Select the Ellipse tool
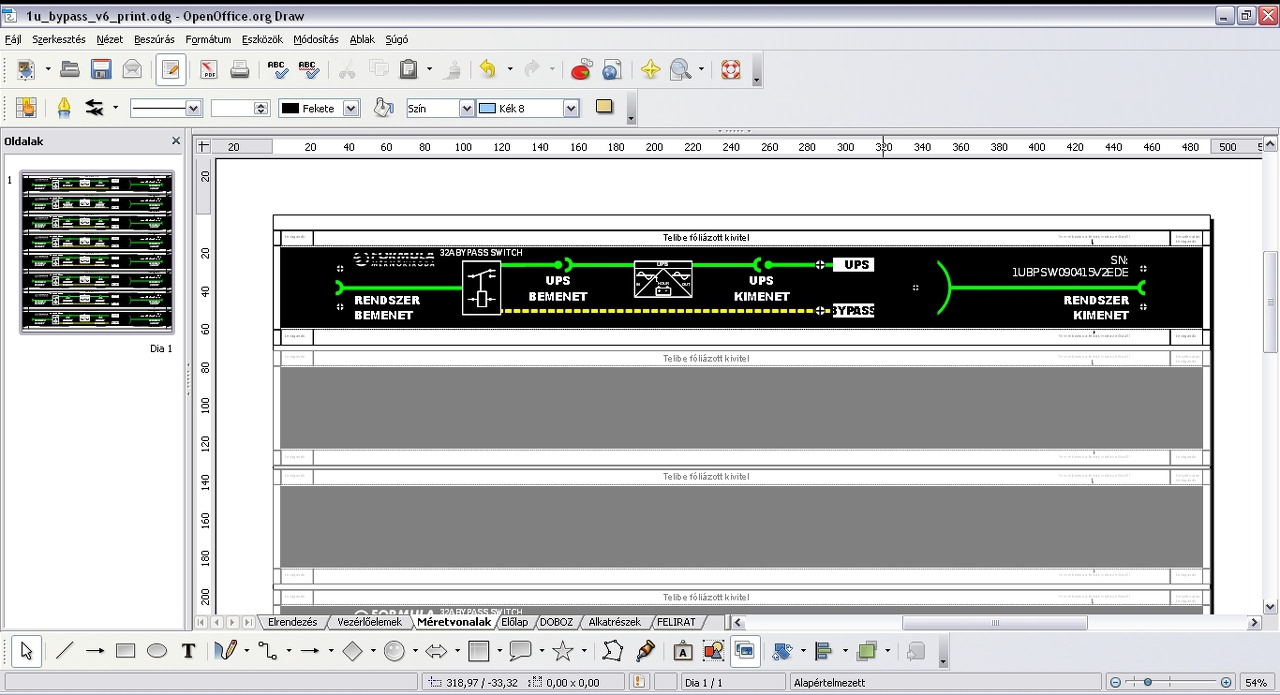The width and height of the screenshot is (1280, 695). click(x=157, y=651)
